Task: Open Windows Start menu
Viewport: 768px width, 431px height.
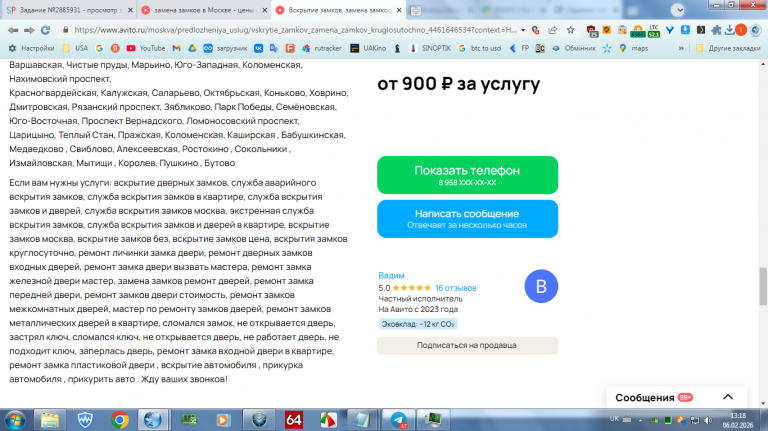Action: point(15,420)
